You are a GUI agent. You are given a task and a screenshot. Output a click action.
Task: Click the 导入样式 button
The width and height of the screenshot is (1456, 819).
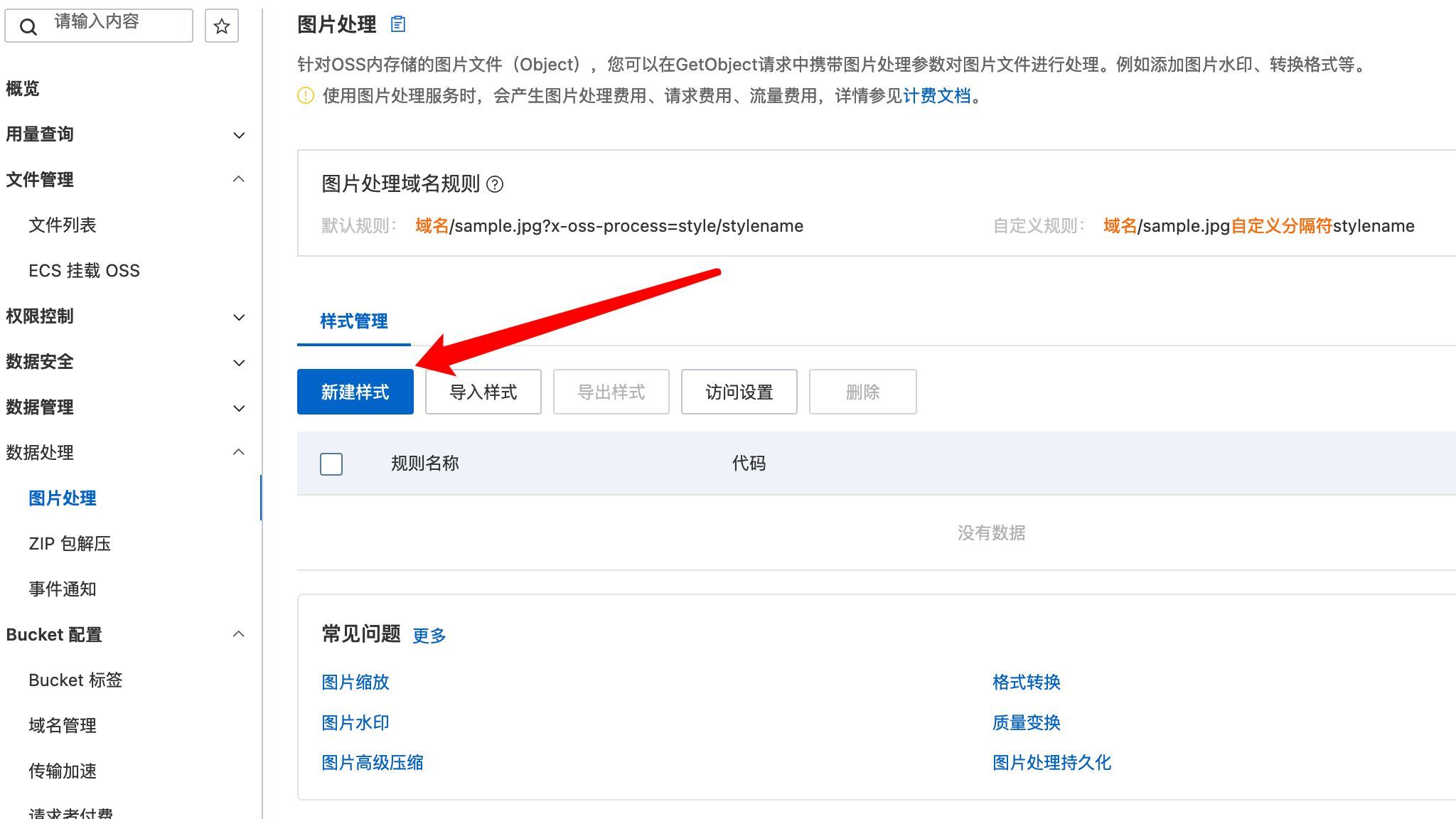(x=483, y=392)
